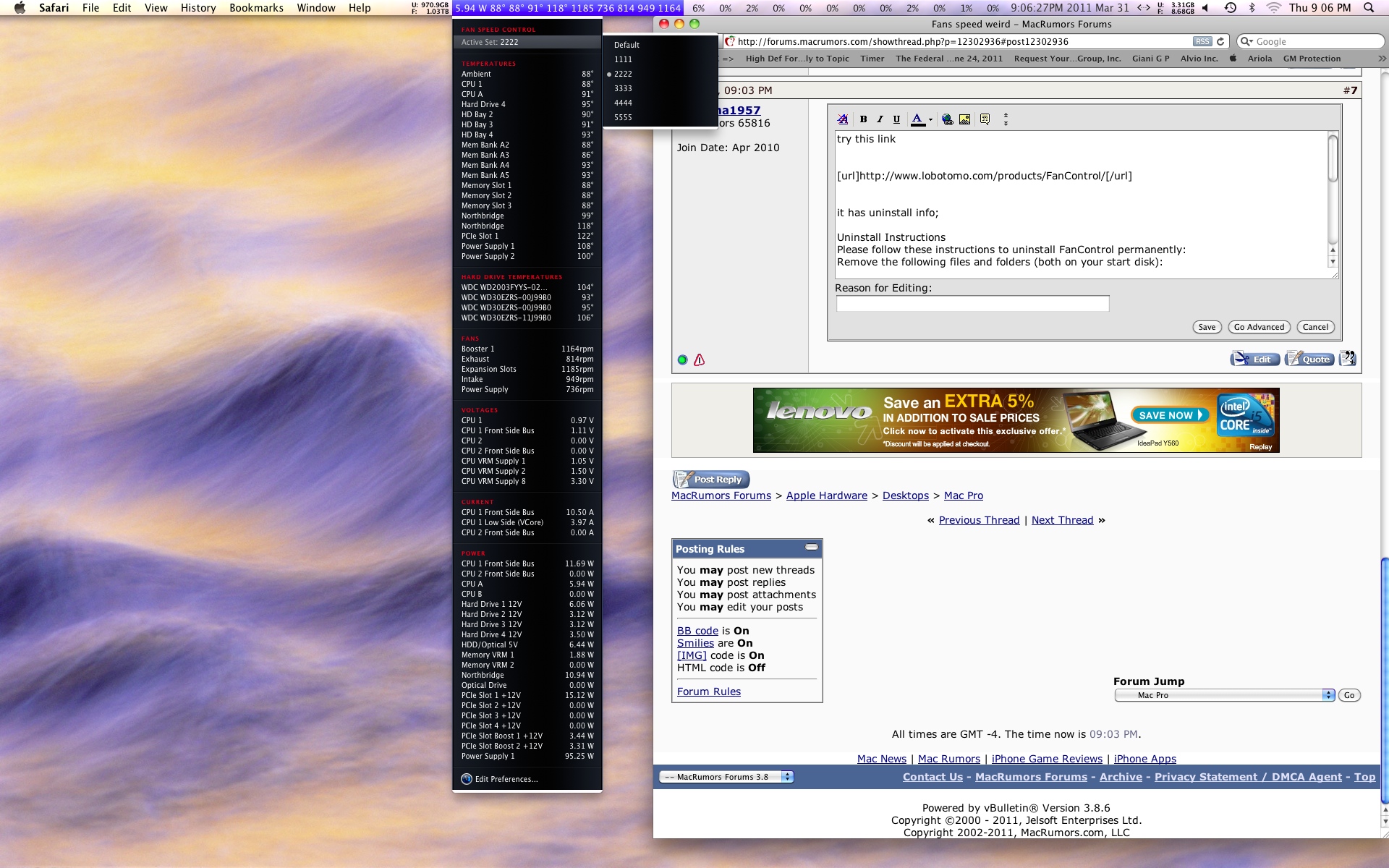Click the Reason for Editing field
The image size is (1389, 868).
tap(972, 304)
